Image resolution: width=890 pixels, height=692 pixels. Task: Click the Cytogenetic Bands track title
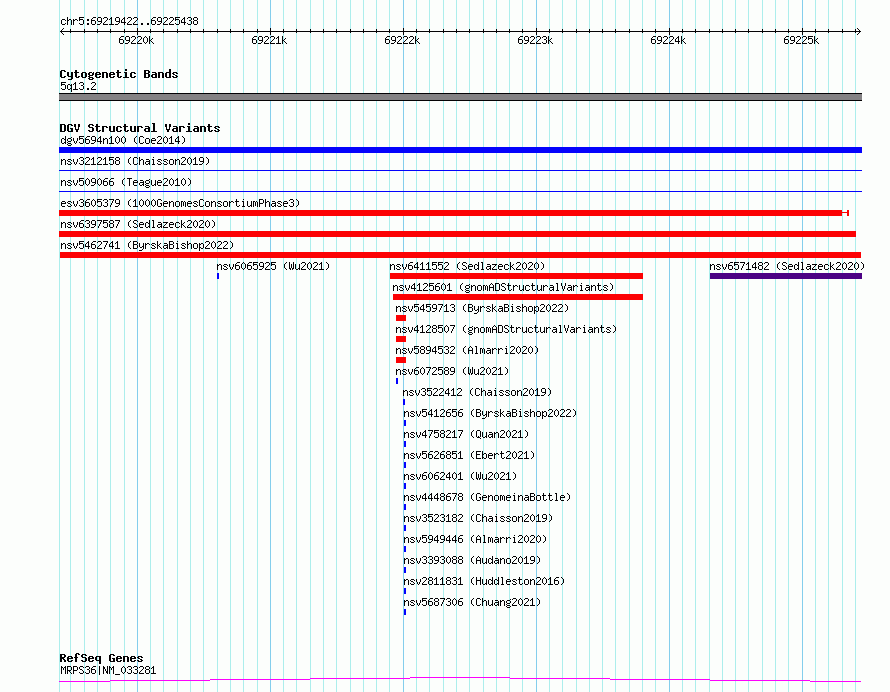click(x=119, y=74)
